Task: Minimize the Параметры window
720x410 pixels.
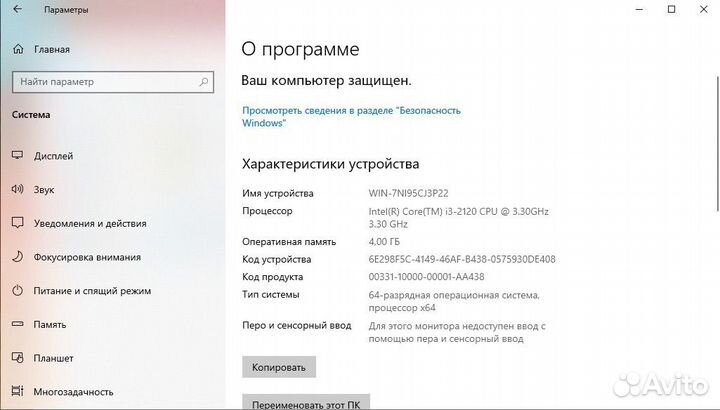Action: 639,9
